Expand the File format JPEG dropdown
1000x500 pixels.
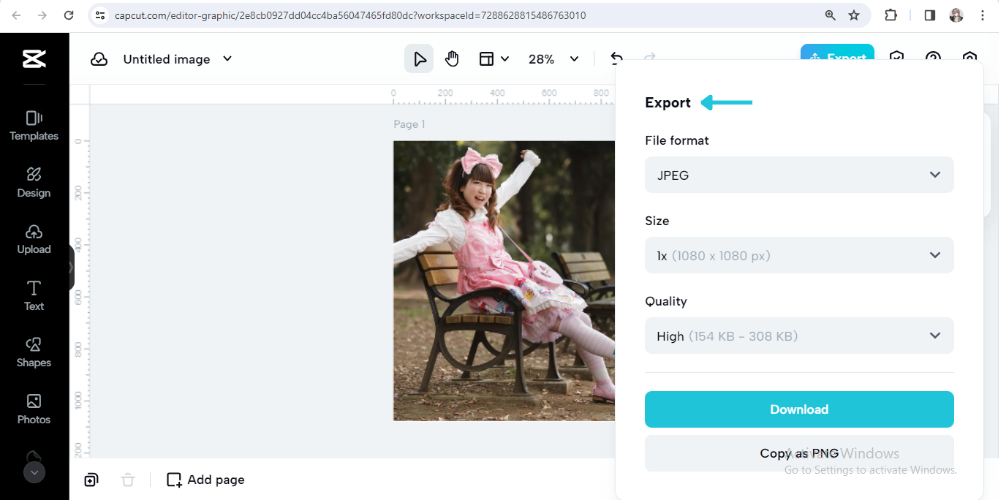tap(799, 175)
